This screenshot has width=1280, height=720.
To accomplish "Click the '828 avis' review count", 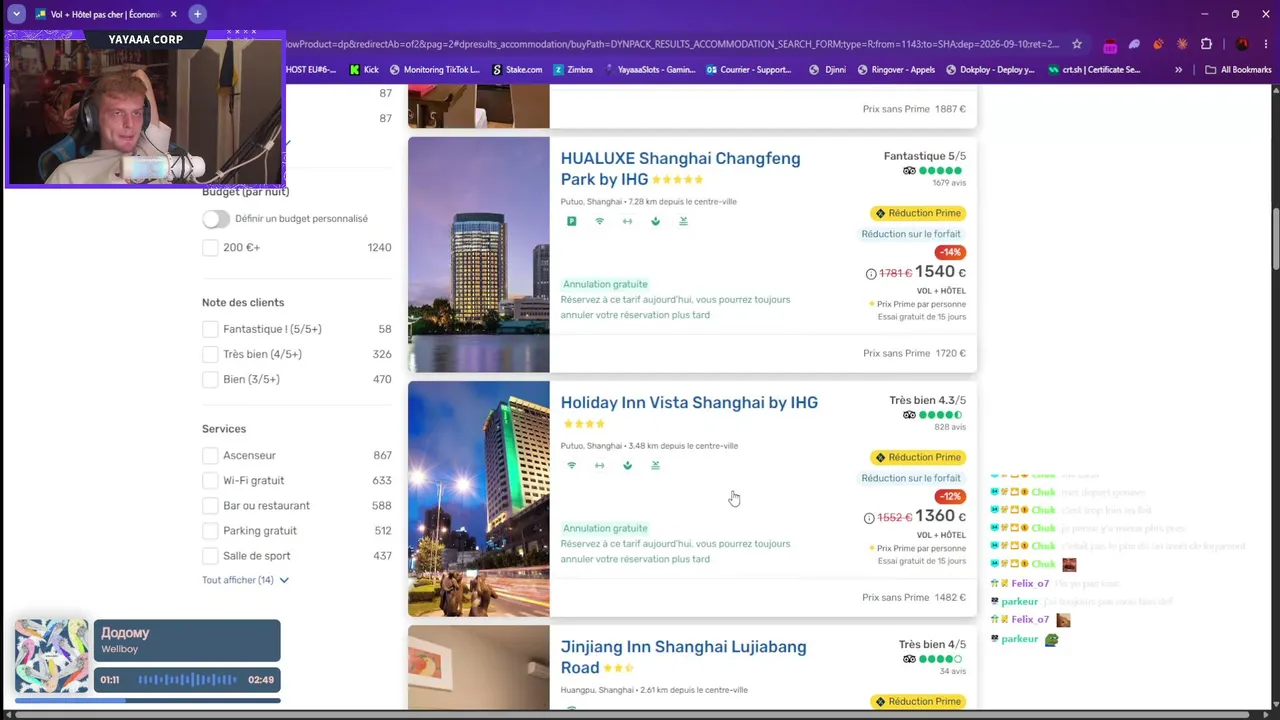I will [x=950, y=427].
